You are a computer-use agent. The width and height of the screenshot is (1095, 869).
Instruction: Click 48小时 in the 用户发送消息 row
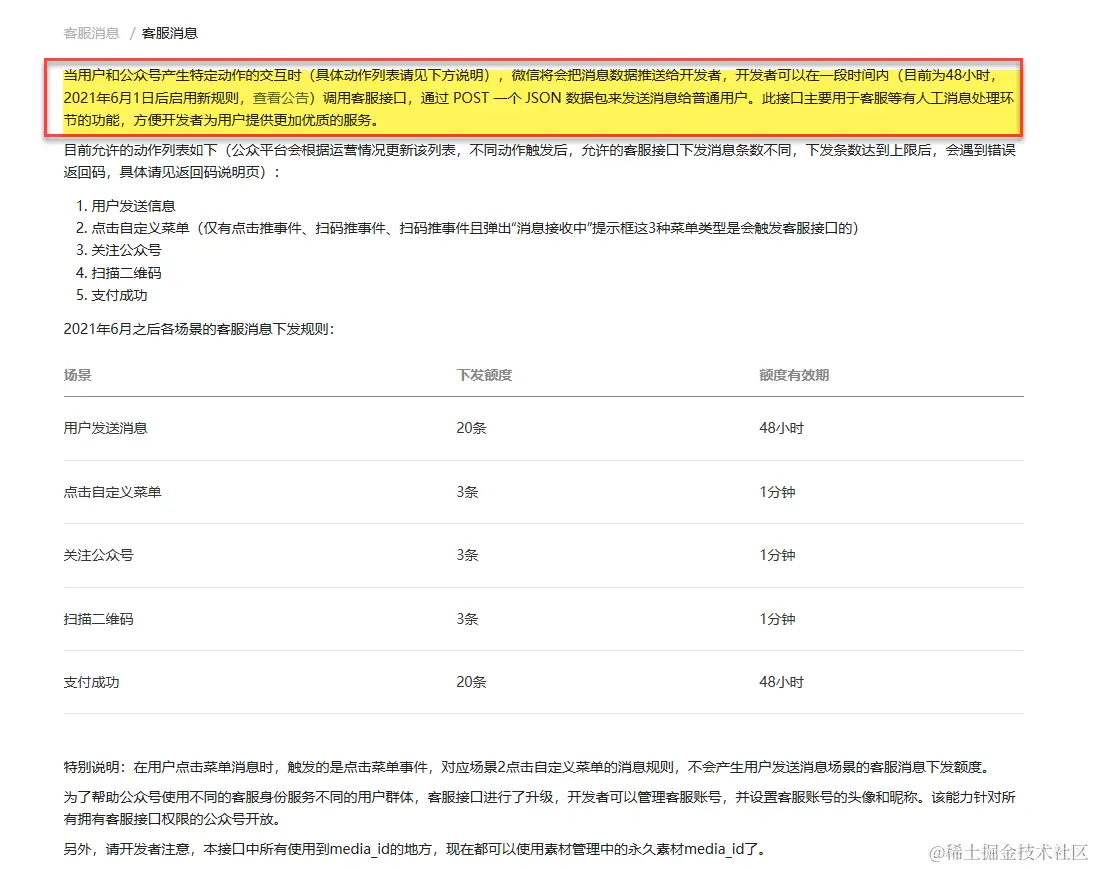pyautogui.click(x=781, y=428)
